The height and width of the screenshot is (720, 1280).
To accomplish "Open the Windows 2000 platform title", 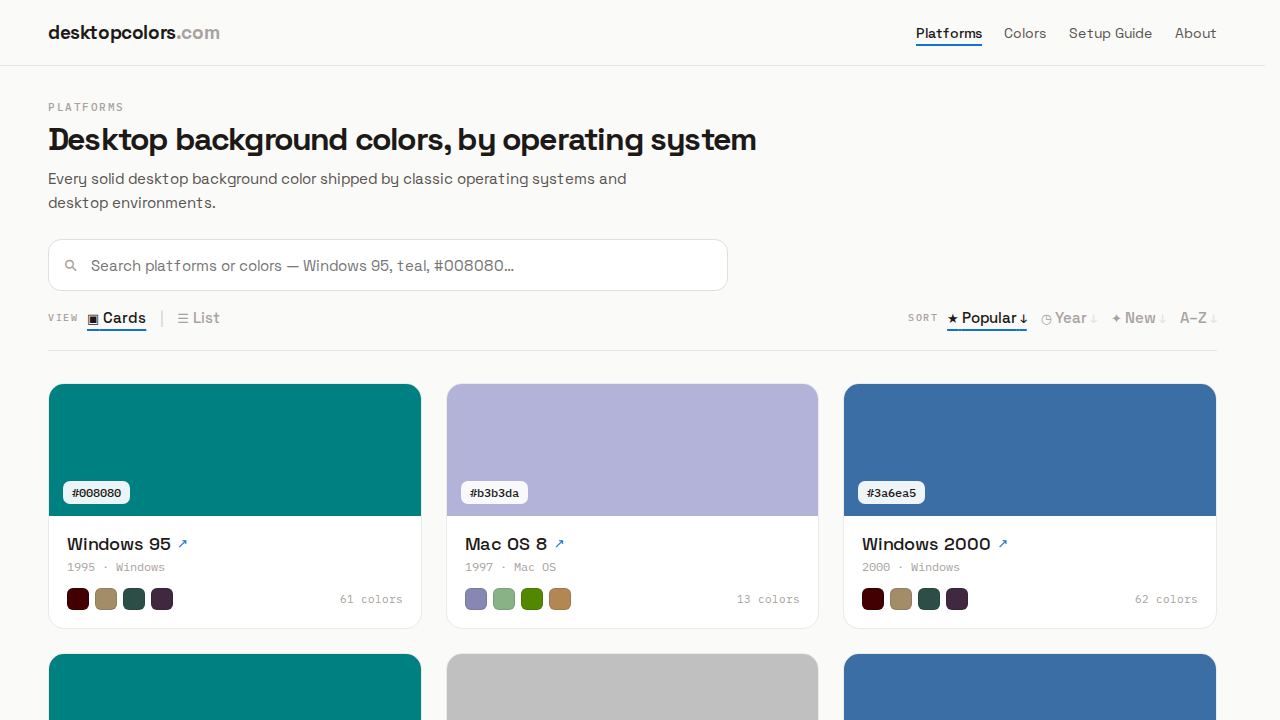I will click(926, 544).
